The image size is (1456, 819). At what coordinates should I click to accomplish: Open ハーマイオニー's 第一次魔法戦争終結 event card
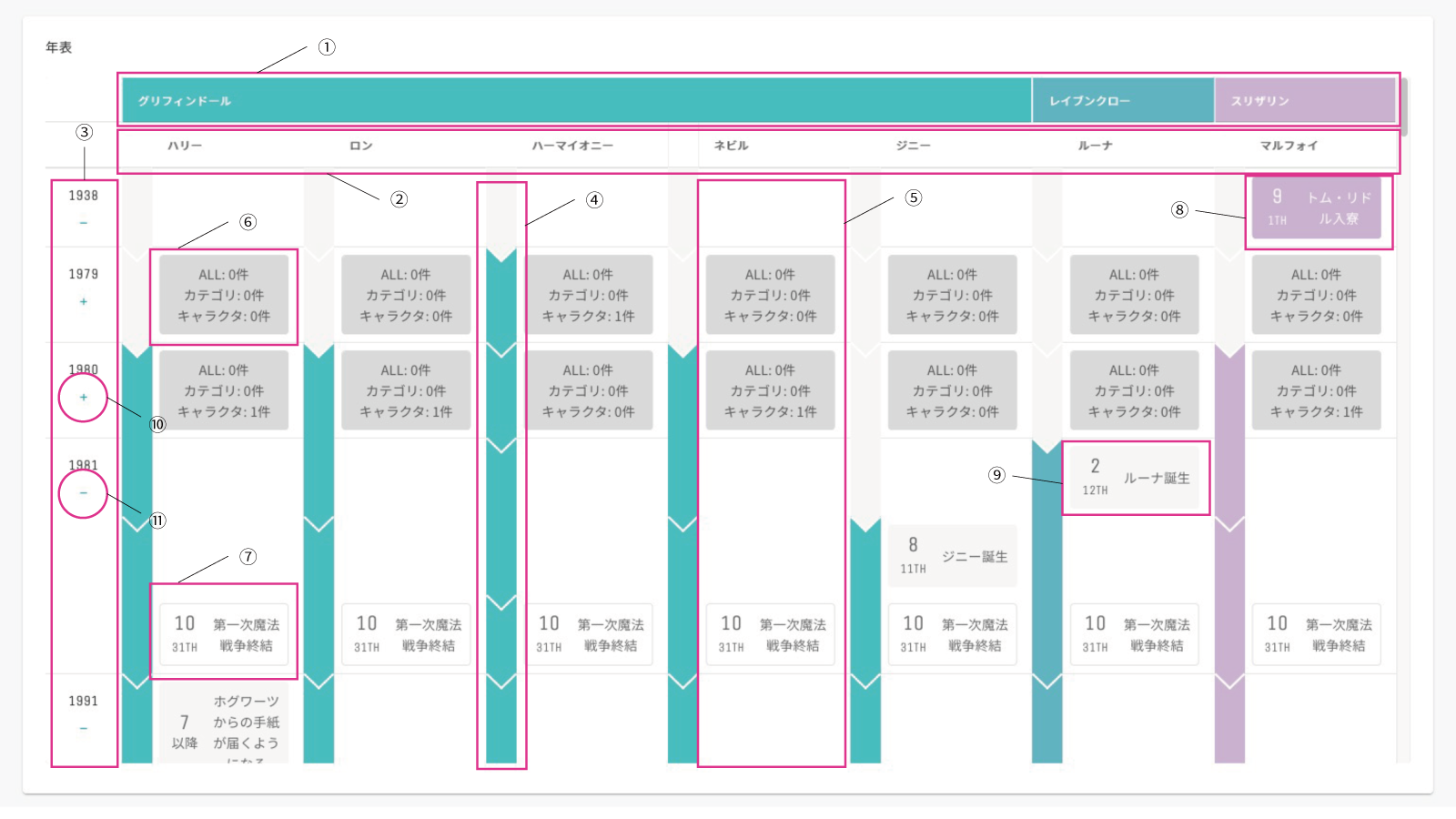click(x=588, y=634)
